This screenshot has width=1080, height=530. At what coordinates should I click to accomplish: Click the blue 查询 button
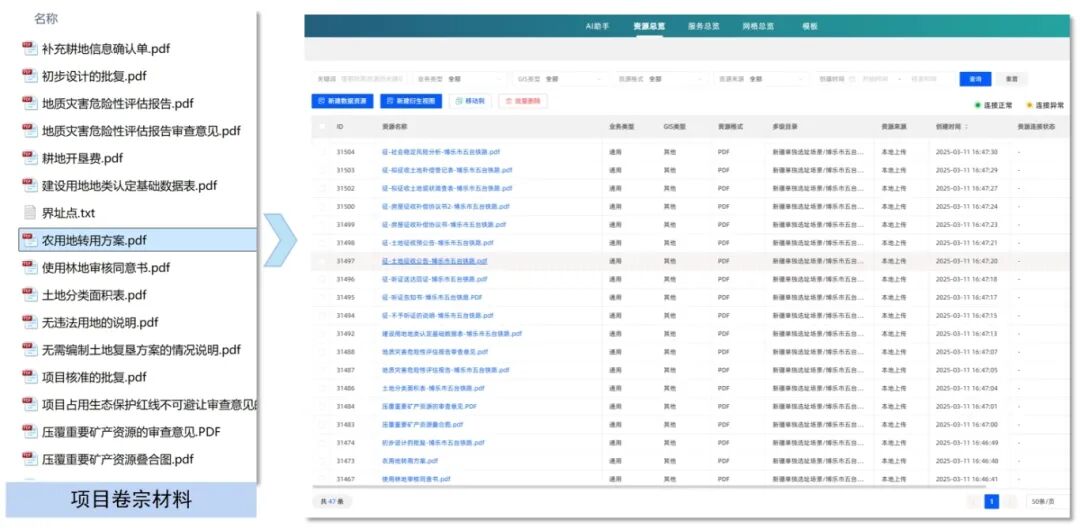pos(975,79)
